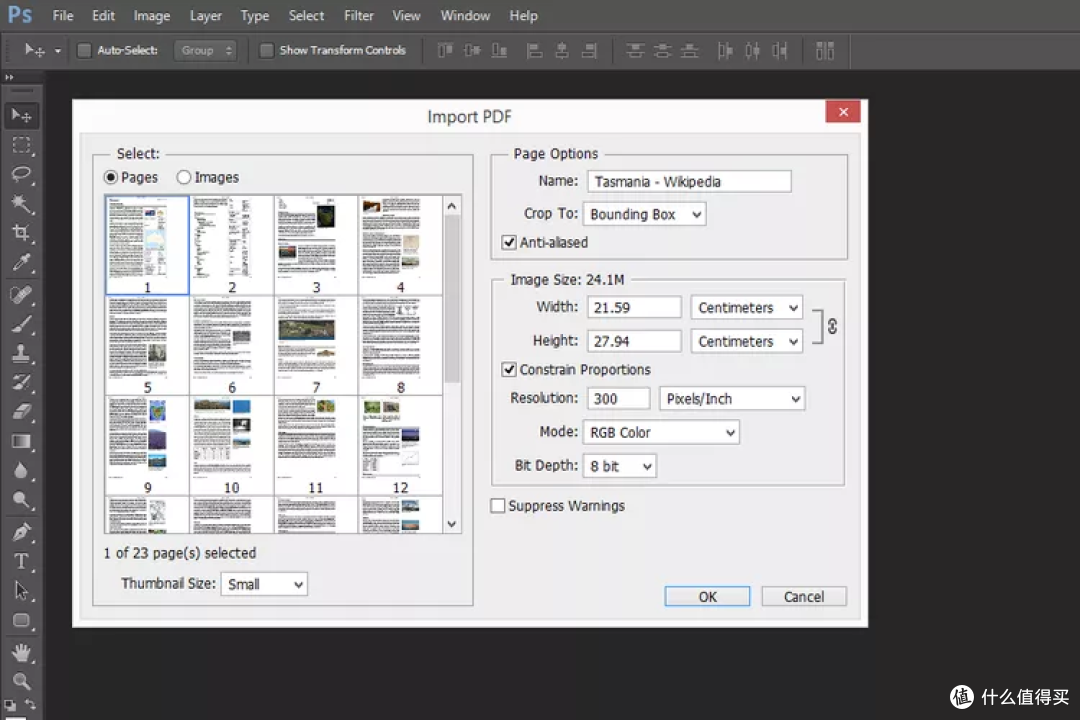Open the Thumbnail Size Small dropdown

[264, 584]
